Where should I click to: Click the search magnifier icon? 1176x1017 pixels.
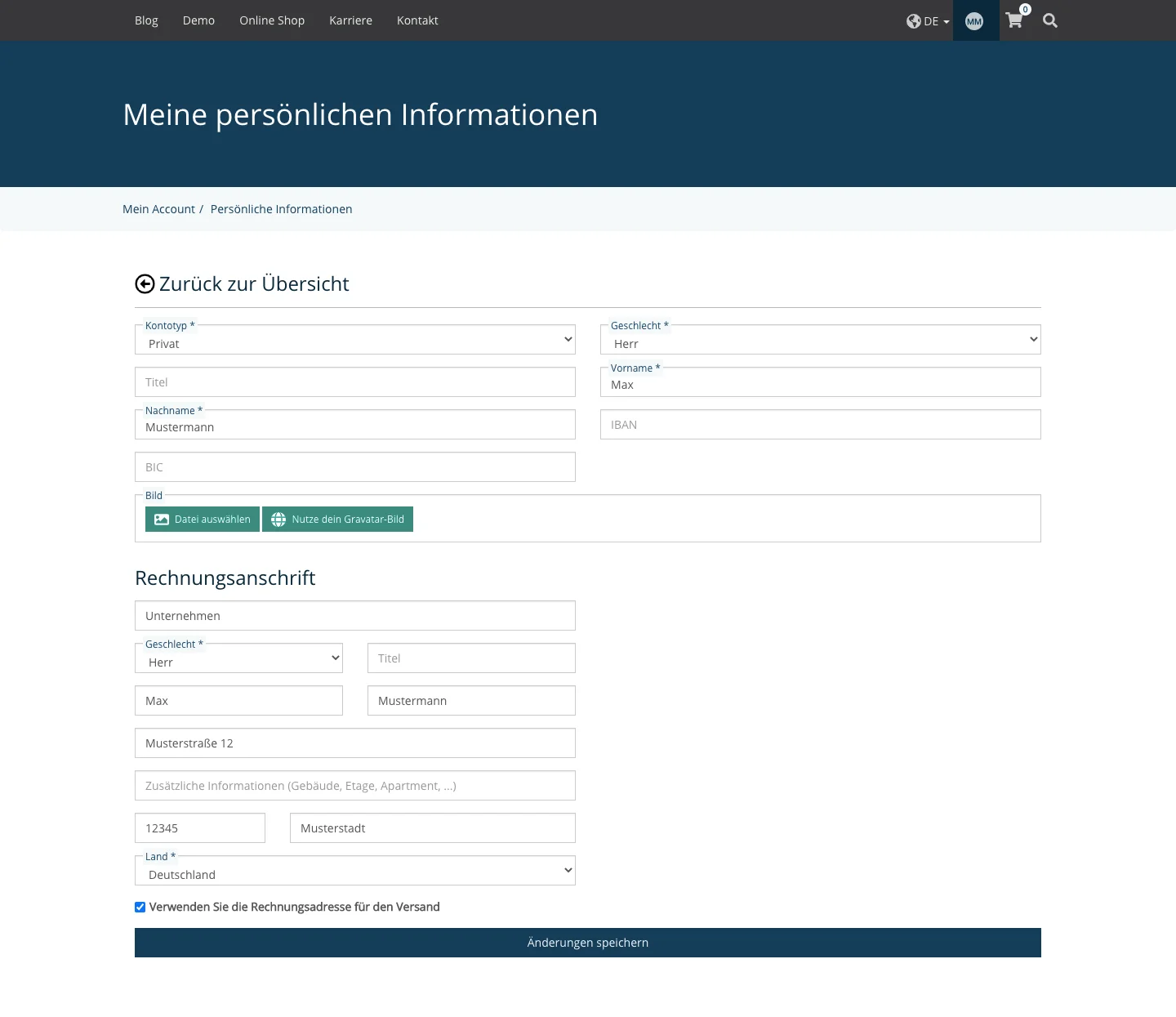tap(1050, 20)
